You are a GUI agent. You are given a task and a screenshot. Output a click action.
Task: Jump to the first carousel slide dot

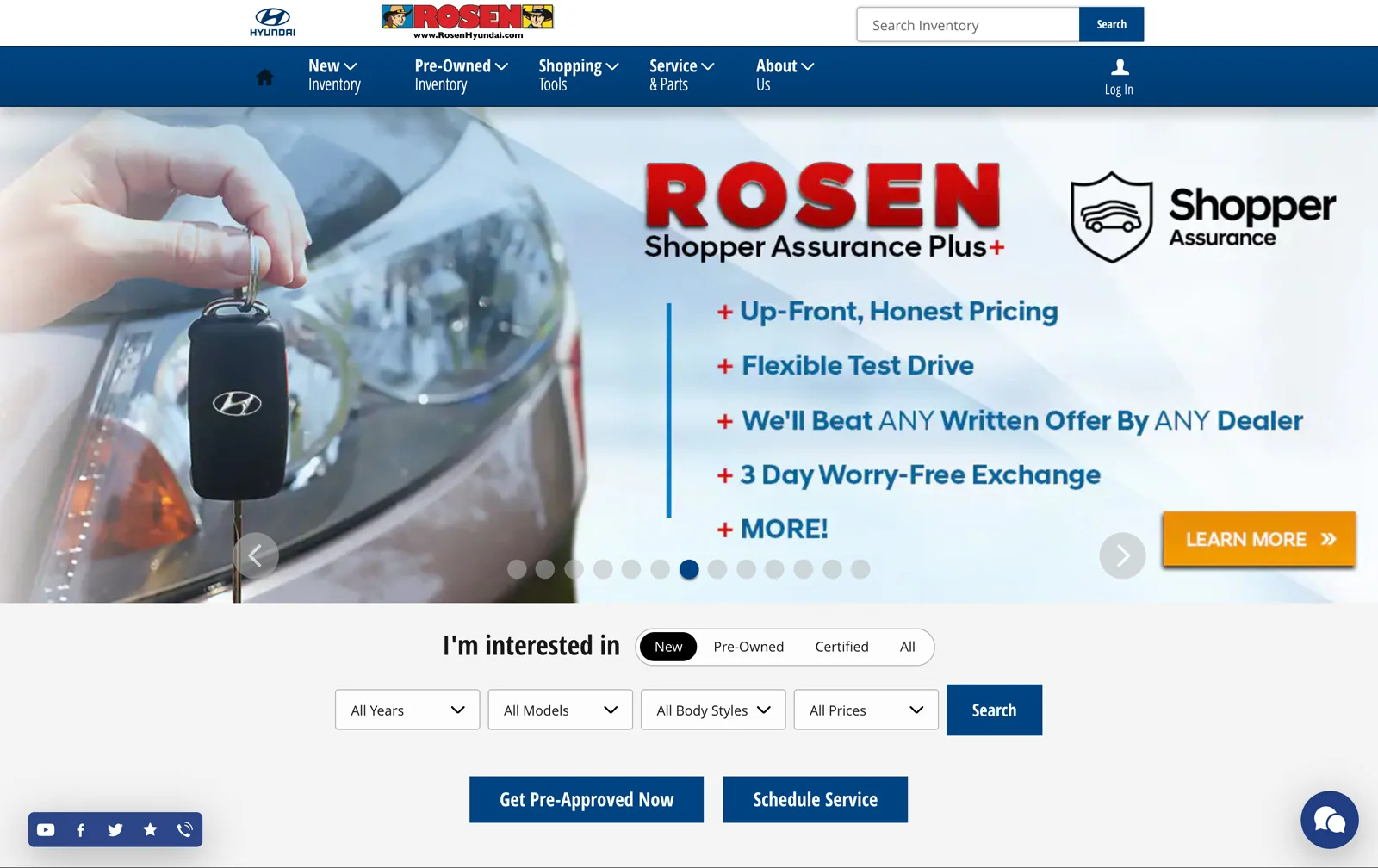coord(517,569)
